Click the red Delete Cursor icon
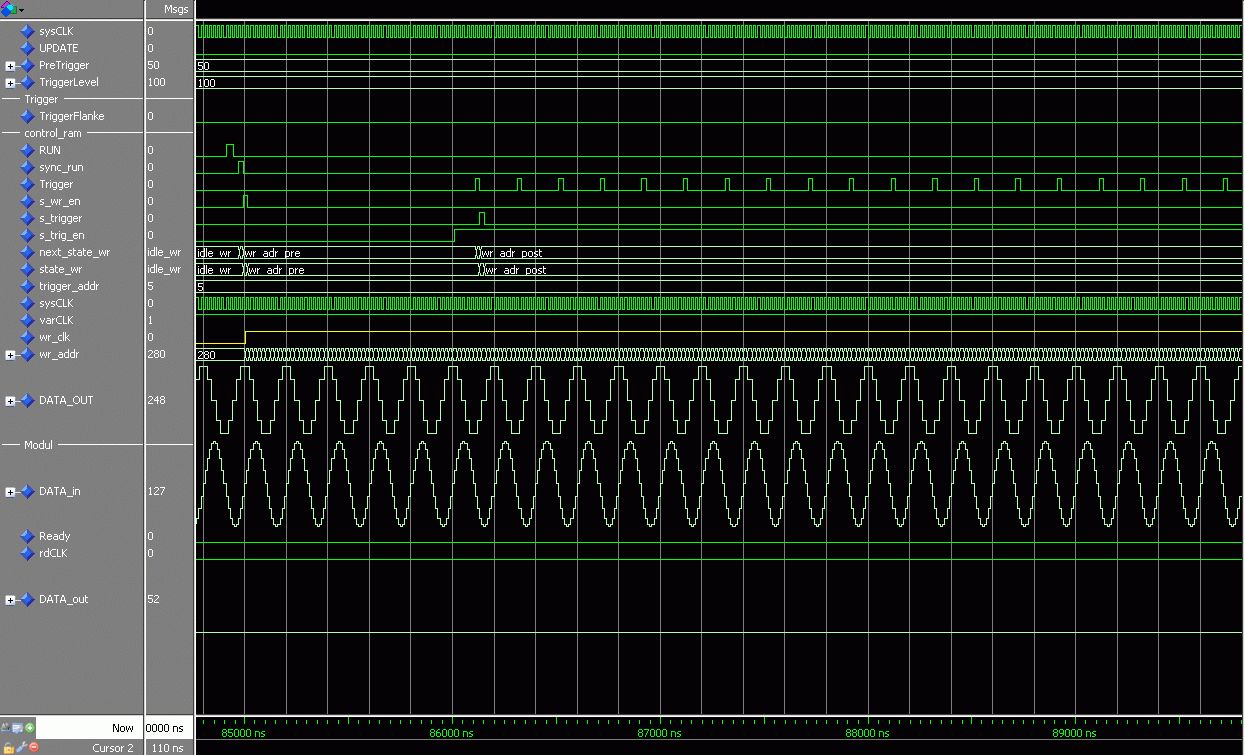Image resolution: width=1245 pixels, height=755 pixels. pyautogui.click(x=34, y=747)
